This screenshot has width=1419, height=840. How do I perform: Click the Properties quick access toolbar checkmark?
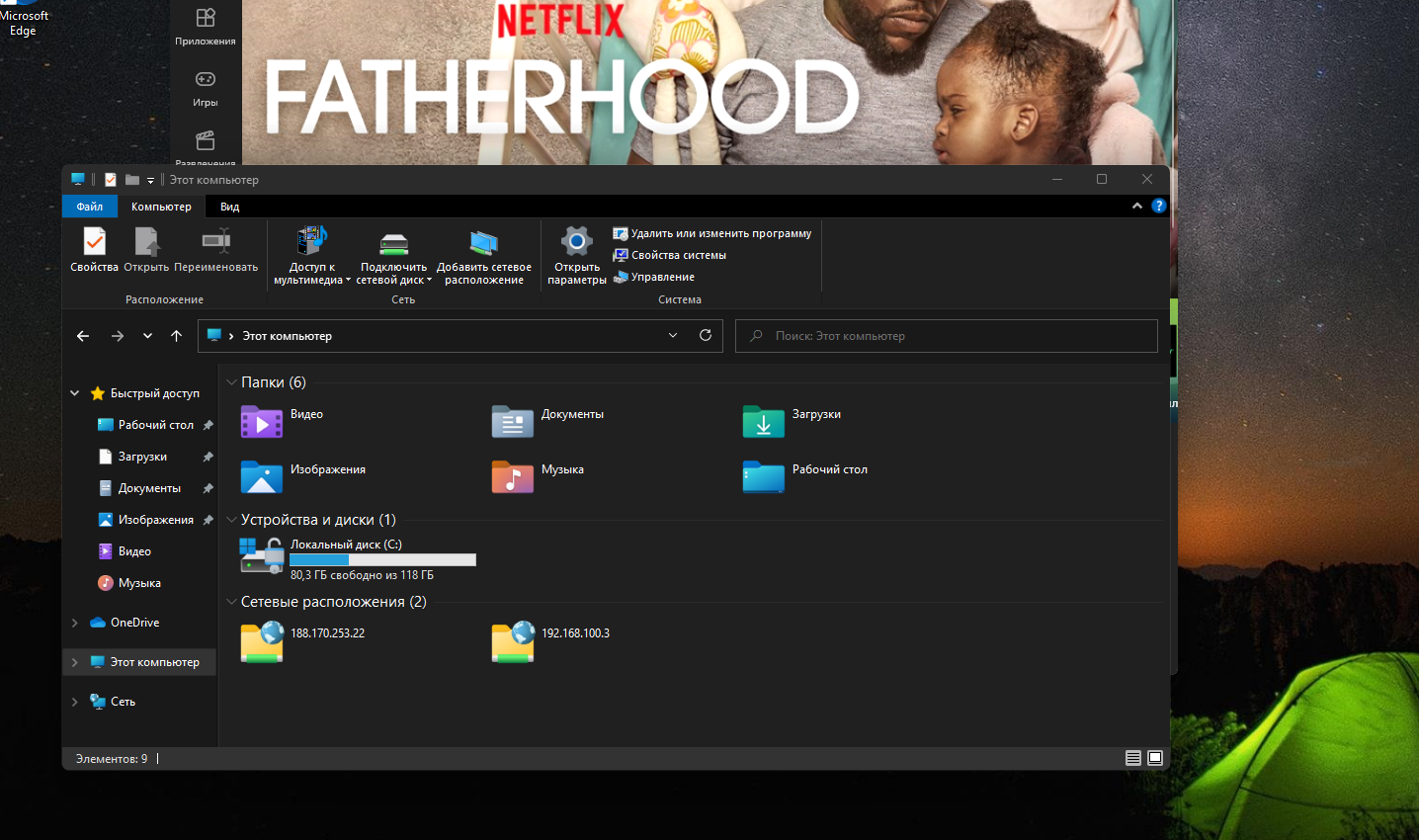(111, 180)
